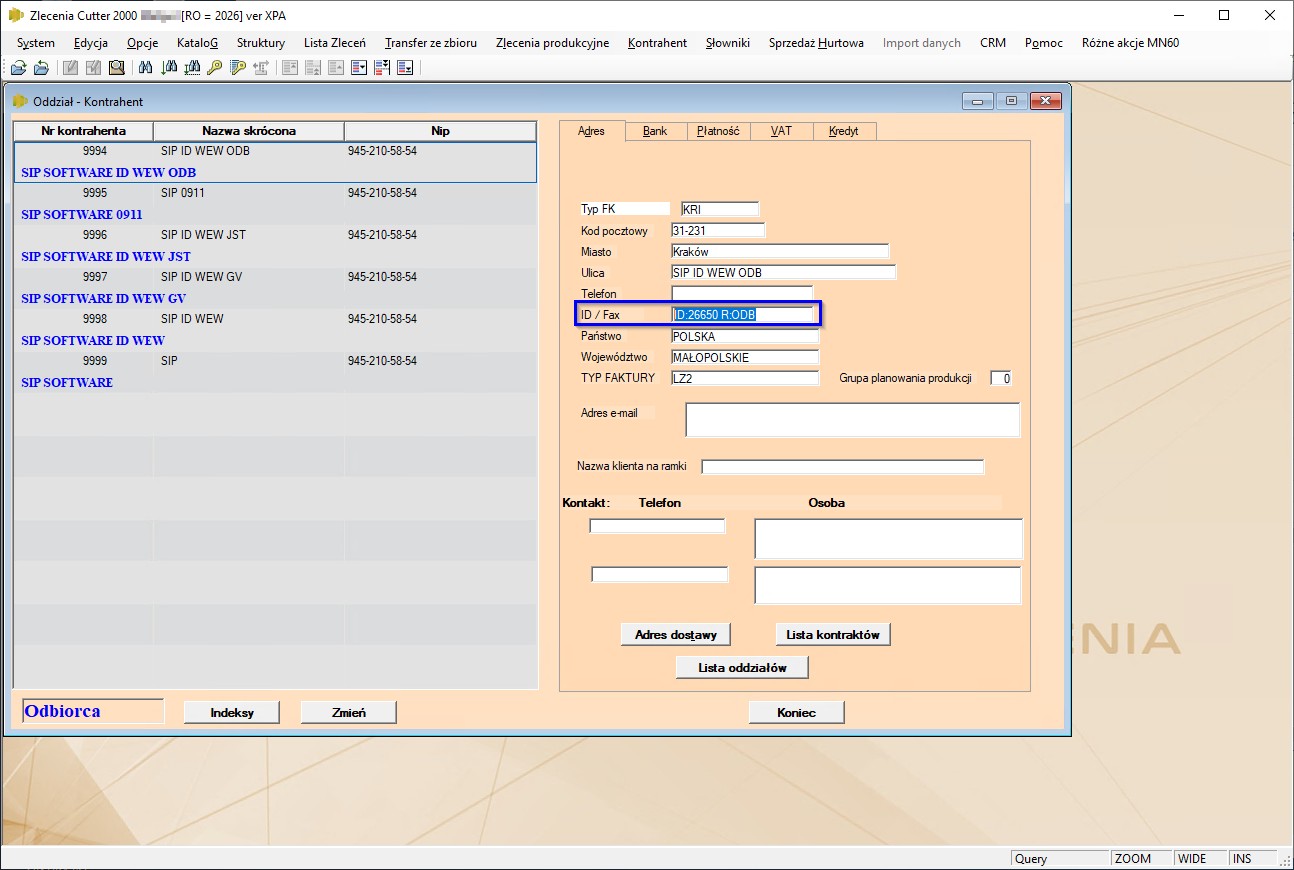Image resolution: width=1294 pixels, height=870 pixels.
Task: Click the plain binoculars search icon
Action: (145, 67)
